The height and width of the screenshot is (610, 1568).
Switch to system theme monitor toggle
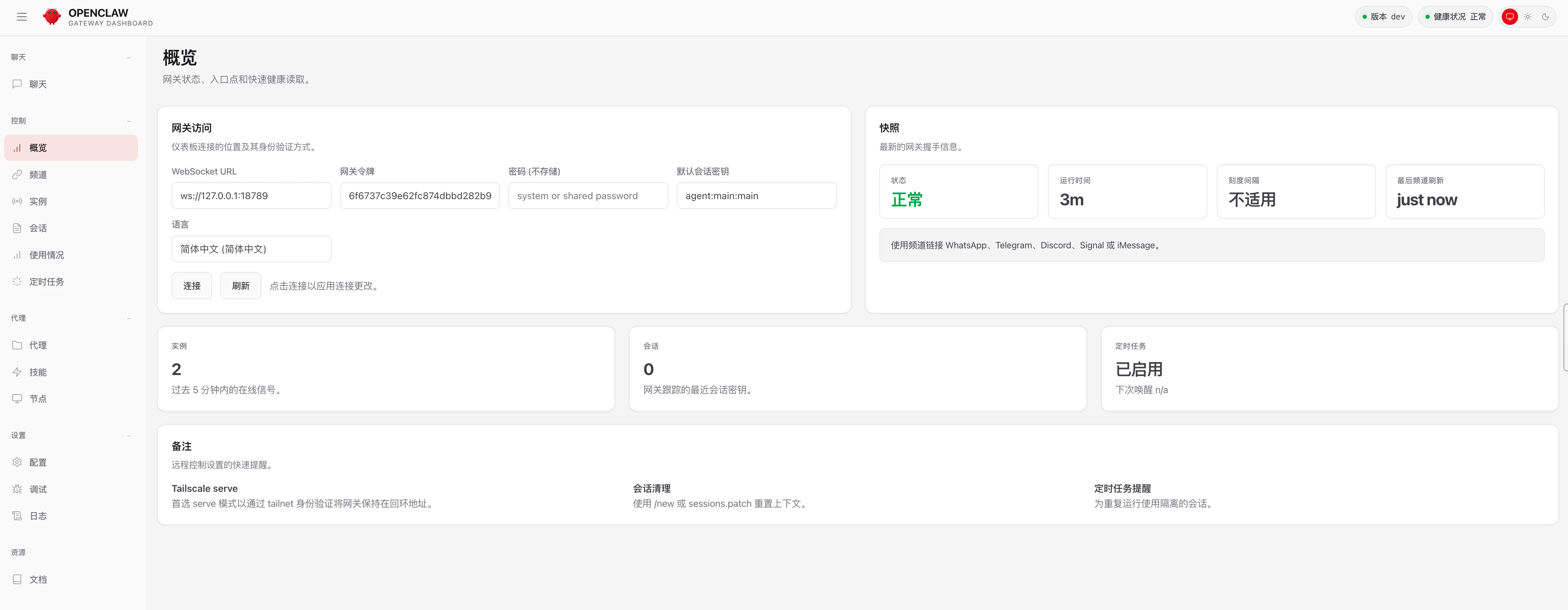coord(1510,17)
